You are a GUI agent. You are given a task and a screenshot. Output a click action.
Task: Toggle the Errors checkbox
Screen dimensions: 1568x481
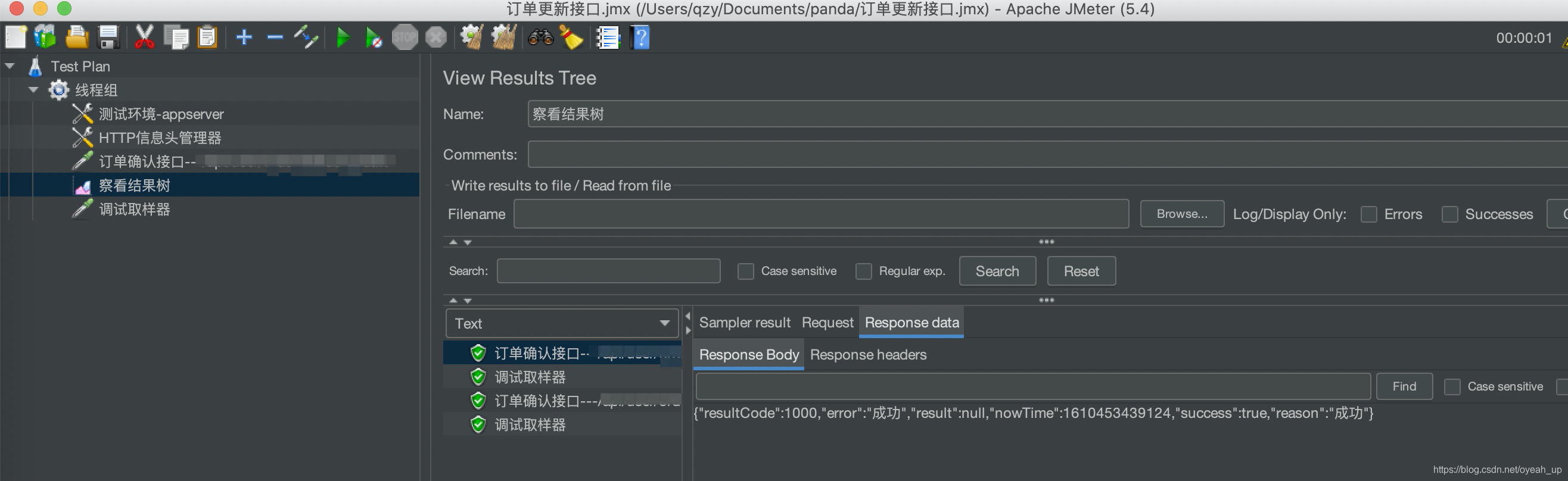point(1369,214)
